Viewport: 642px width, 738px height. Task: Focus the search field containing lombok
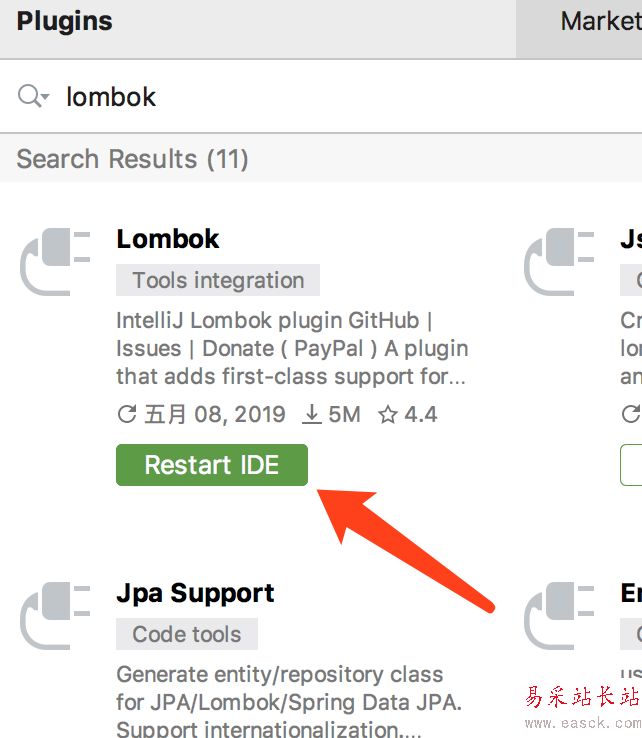click(x=300, y=97)
